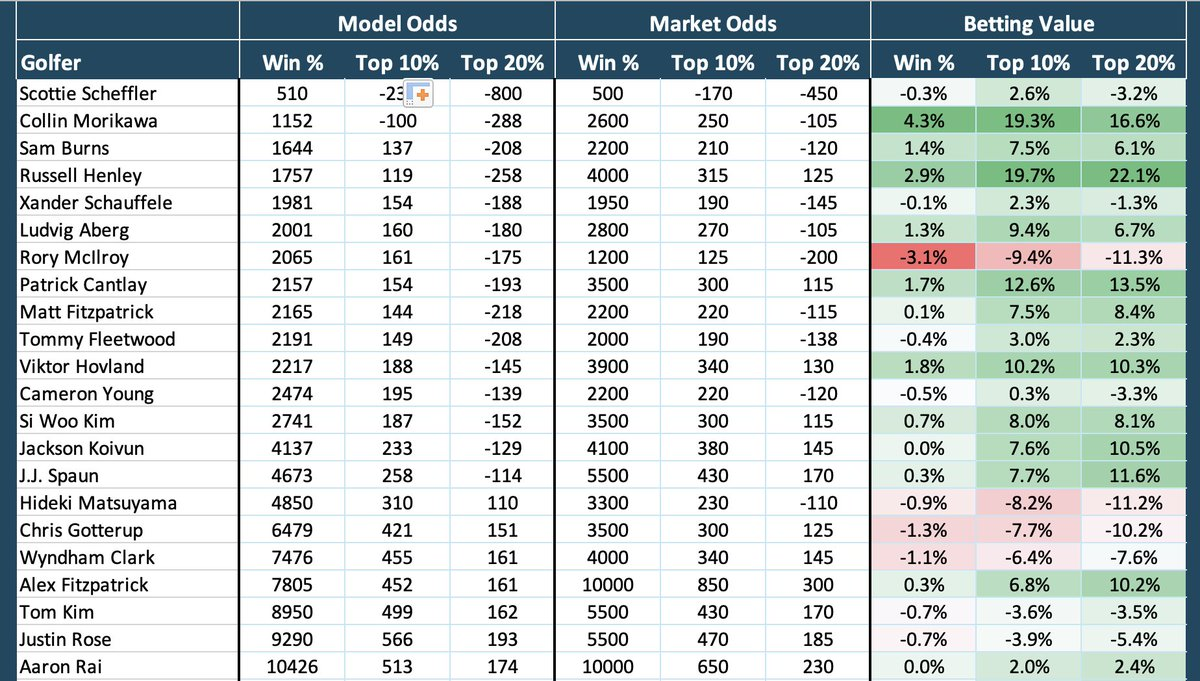Click Jackson Koivun's market Top 10% value 380
The image size is (1200, 681).
click(x=713, y=449)
